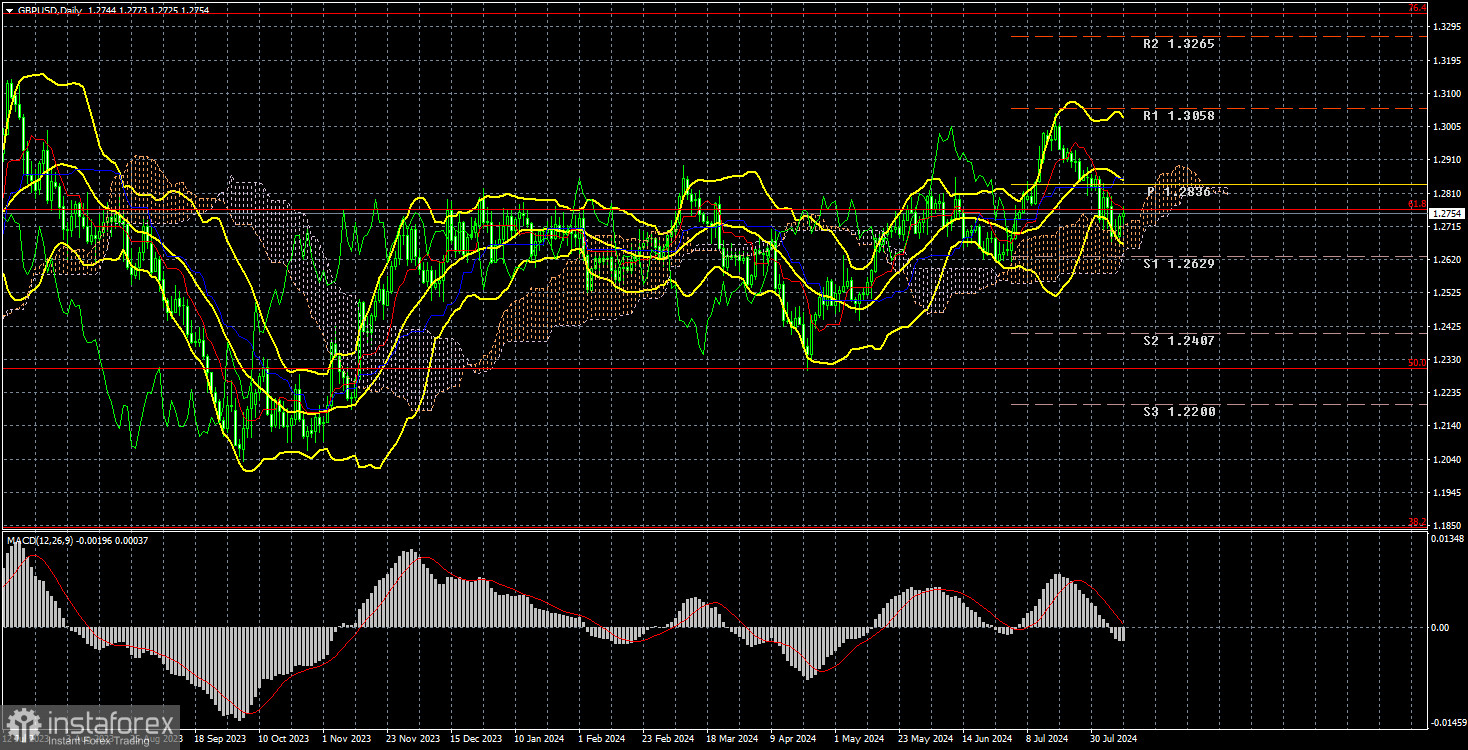Click the 1.2330 price axis value
This screenshot has width=1468, height=750.
[1446, 360]
